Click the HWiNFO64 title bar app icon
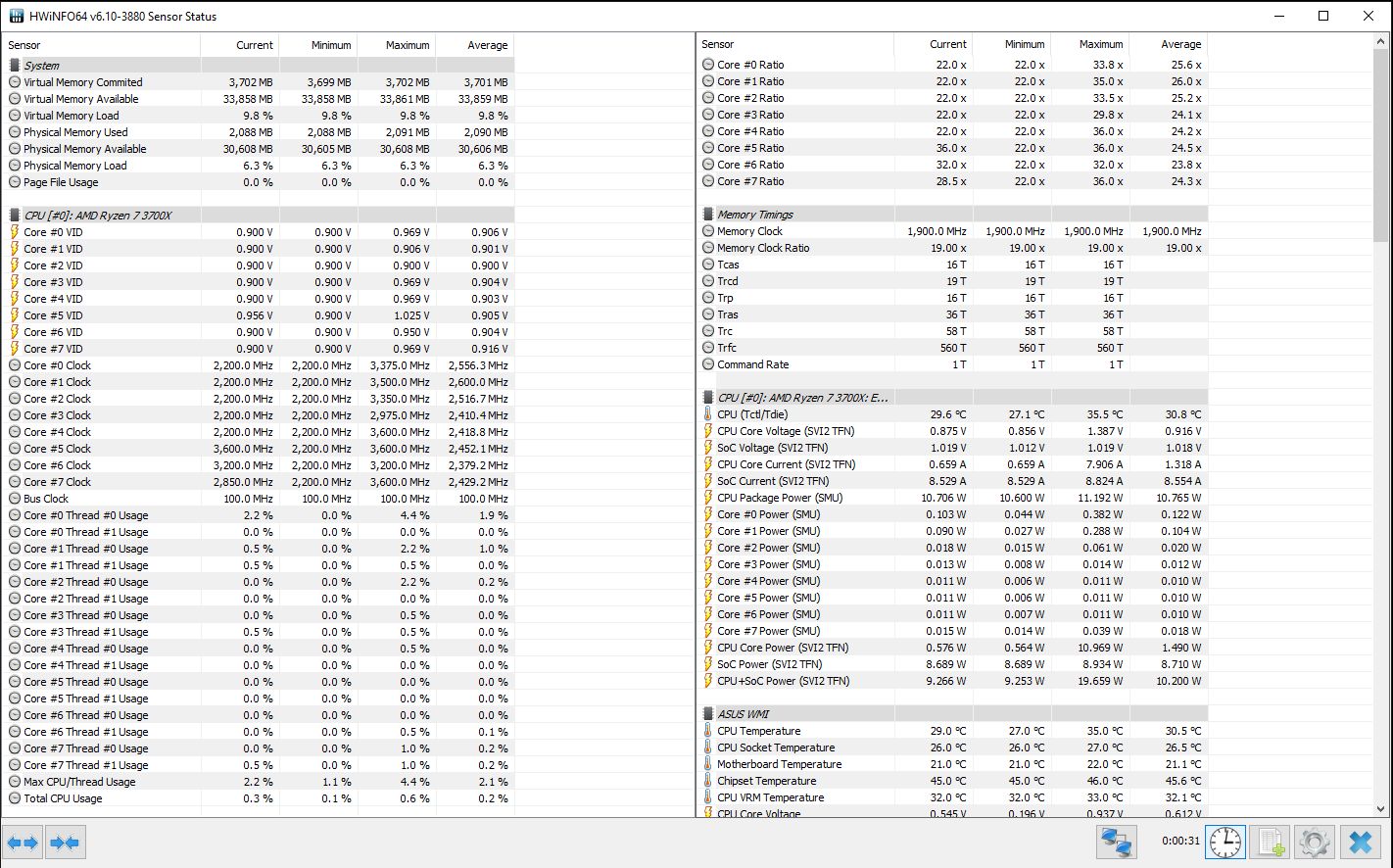The image size is (1393, 868). (17, 17)
